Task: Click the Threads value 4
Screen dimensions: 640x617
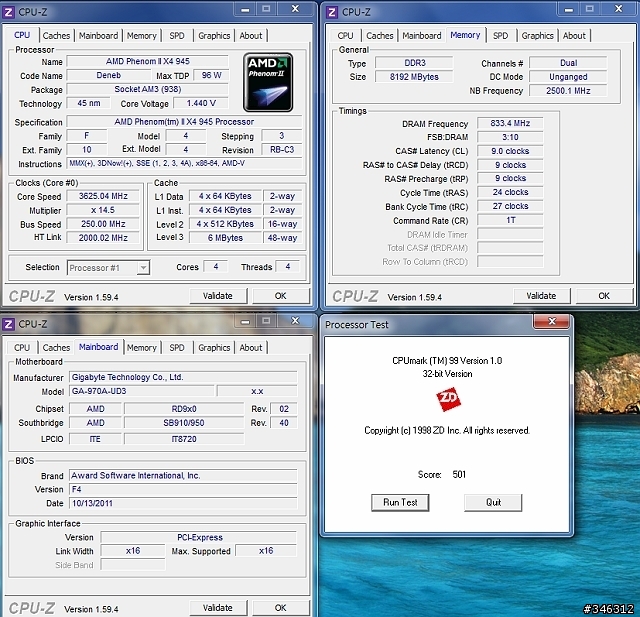Action: 288,266
